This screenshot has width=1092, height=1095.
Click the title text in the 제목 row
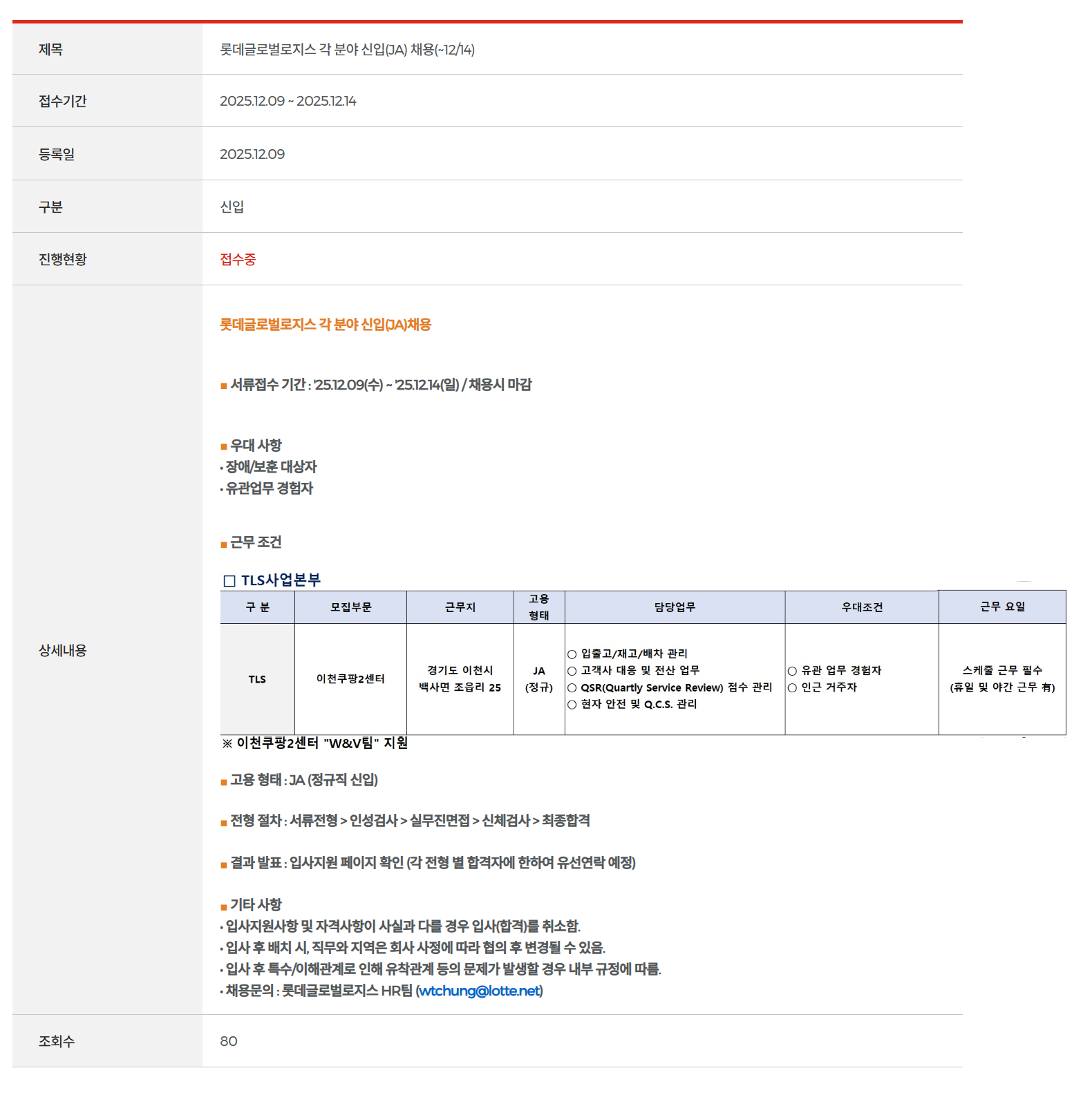coord(347,50)
